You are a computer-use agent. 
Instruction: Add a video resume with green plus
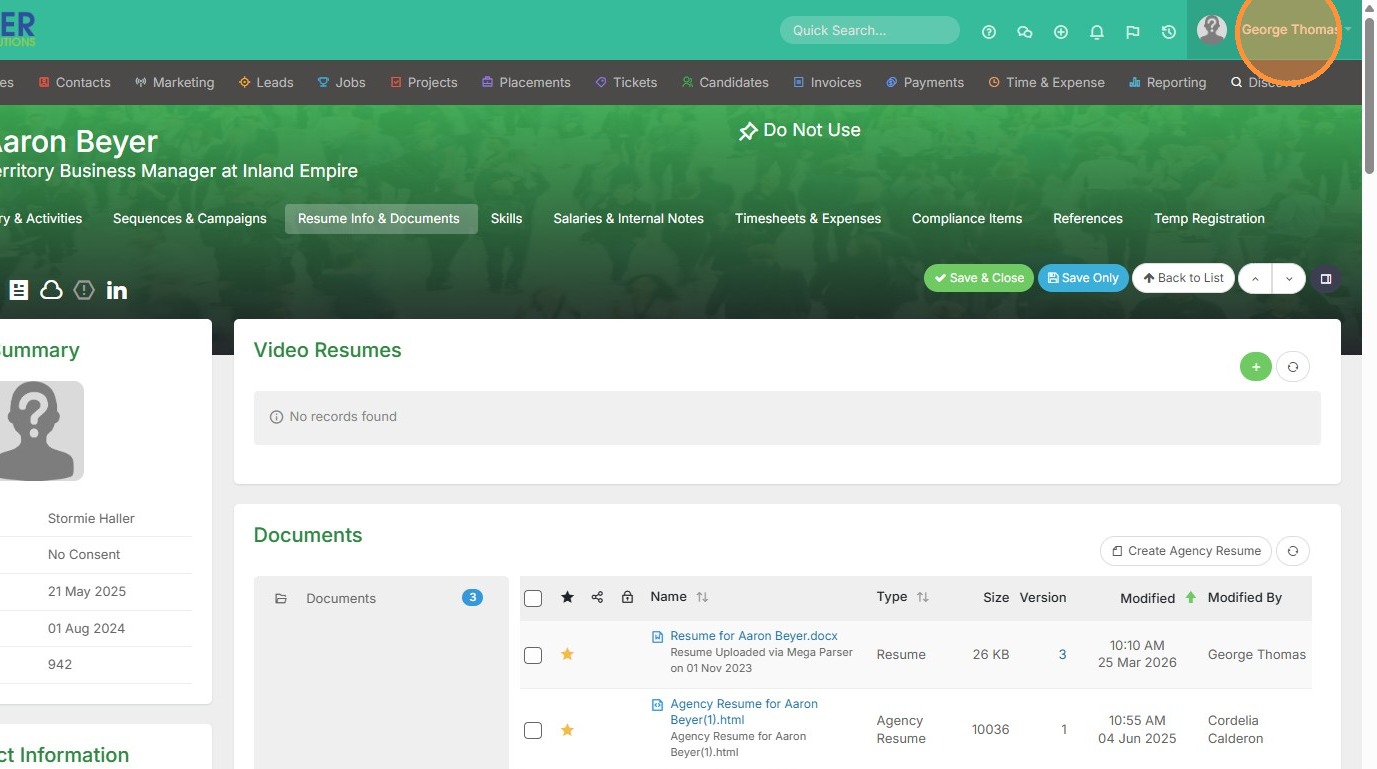pyautogui.click(x=1256, y=367)
